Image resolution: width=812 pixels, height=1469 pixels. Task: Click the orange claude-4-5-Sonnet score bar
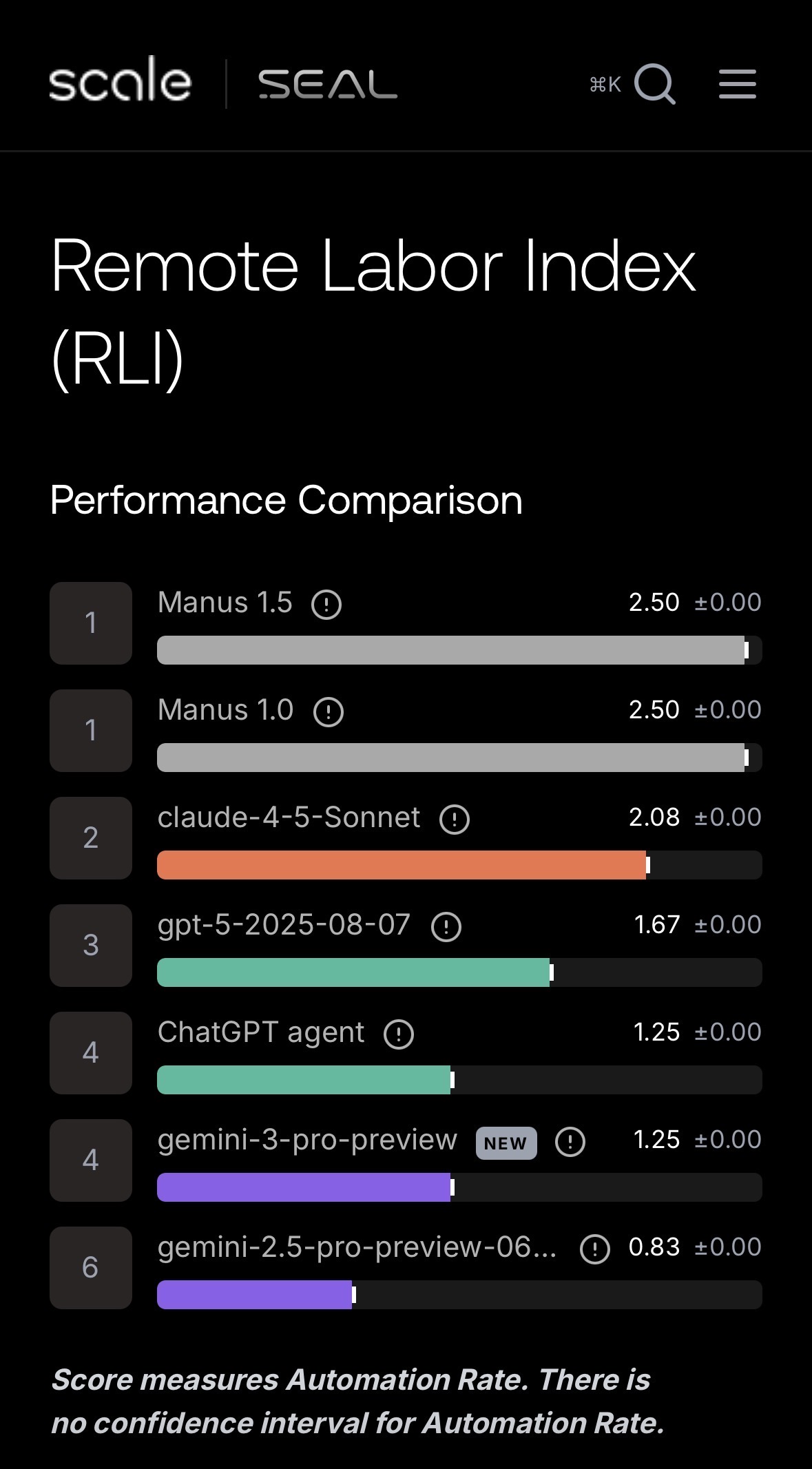(402, 865)
